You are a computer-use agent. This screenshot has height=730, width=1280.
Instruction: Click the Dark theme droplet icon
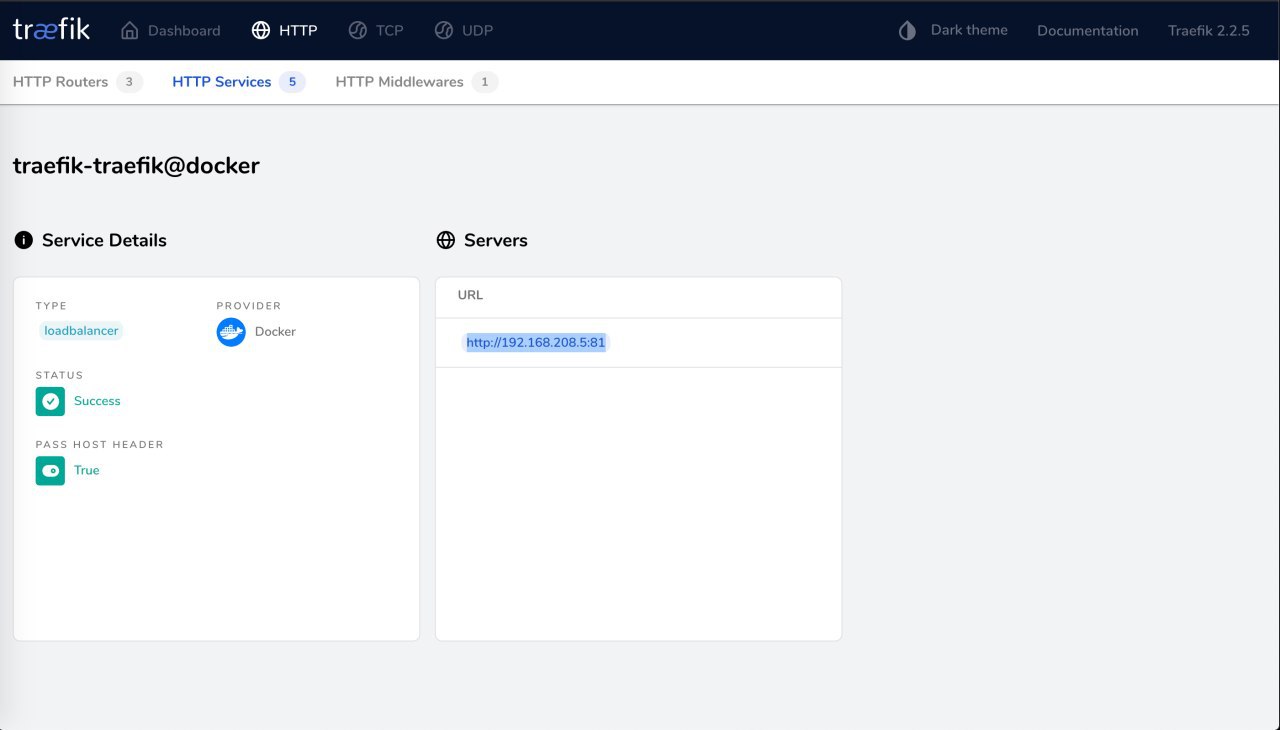pos(908,30)
